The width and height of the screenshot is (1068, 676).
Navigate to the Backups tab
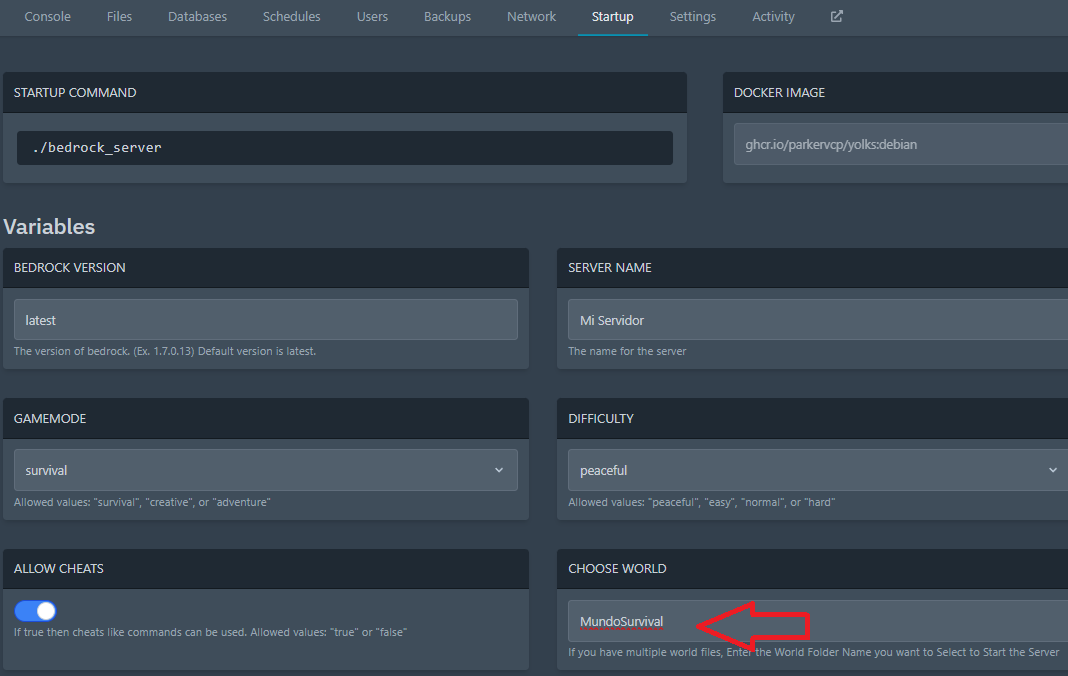(x=447, y=17)
